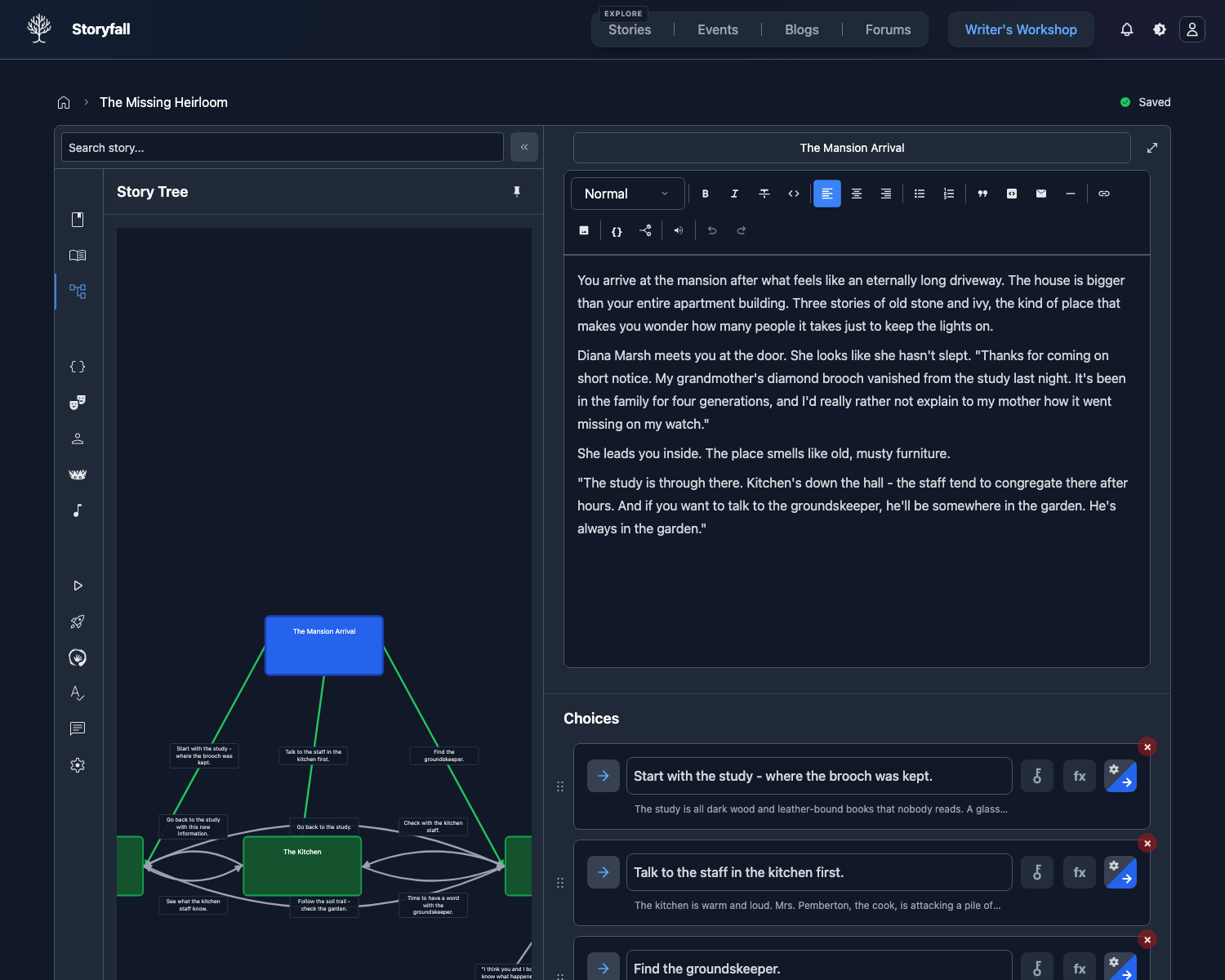Click the Mansion Arrival title field

click(x=852, y=148)
